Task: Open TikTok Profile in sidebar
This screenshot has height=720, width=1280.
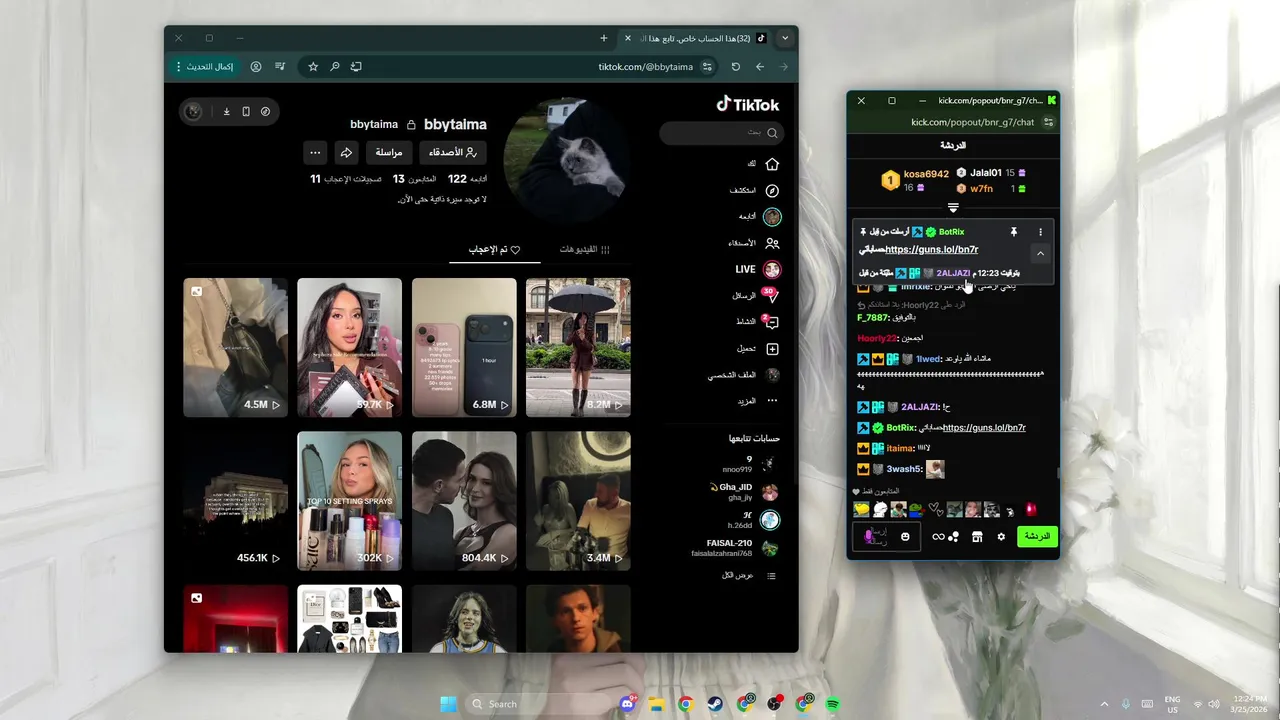Action: point(745,375)
